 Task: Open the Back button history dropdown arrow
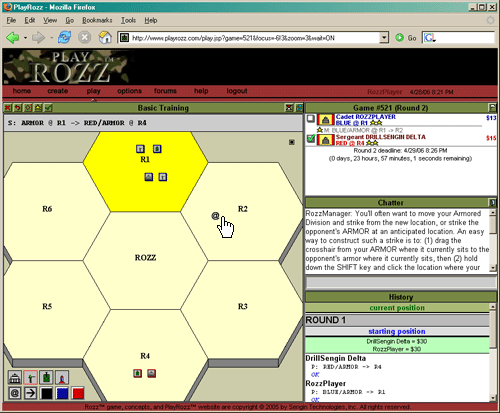click(25, 38)
